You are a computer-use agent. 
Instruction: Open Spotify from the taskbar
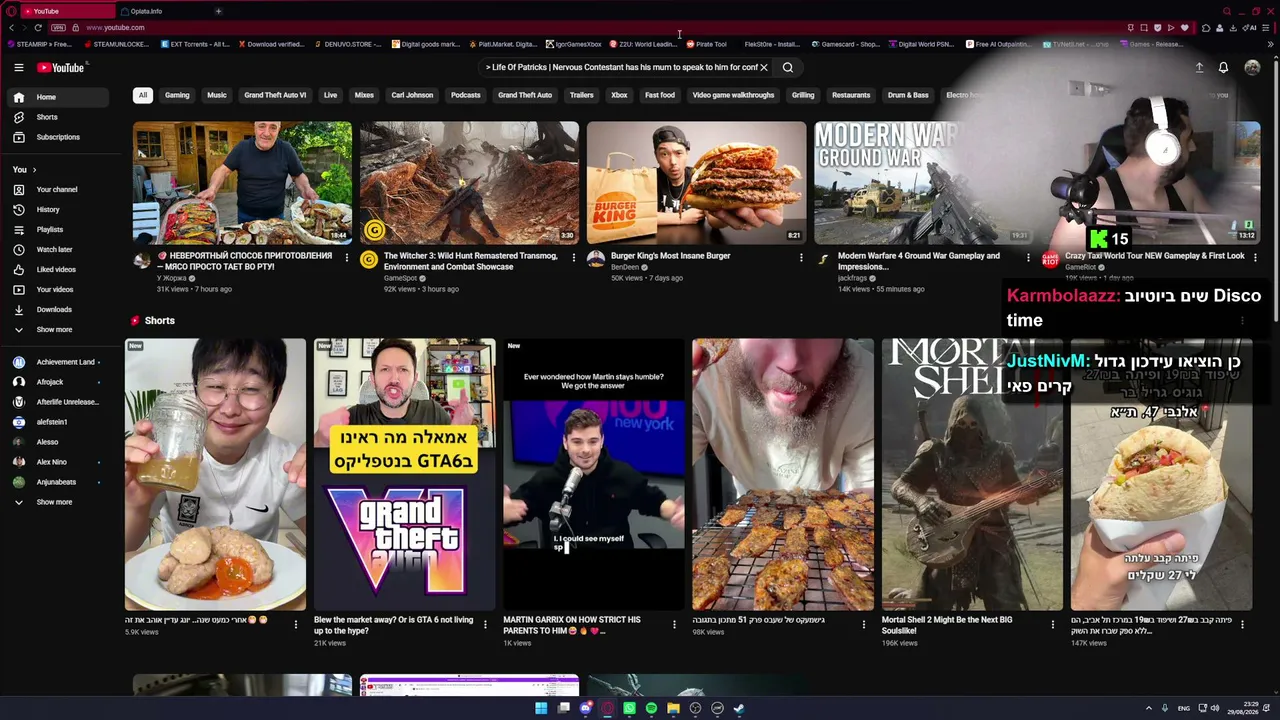point(651,708)
